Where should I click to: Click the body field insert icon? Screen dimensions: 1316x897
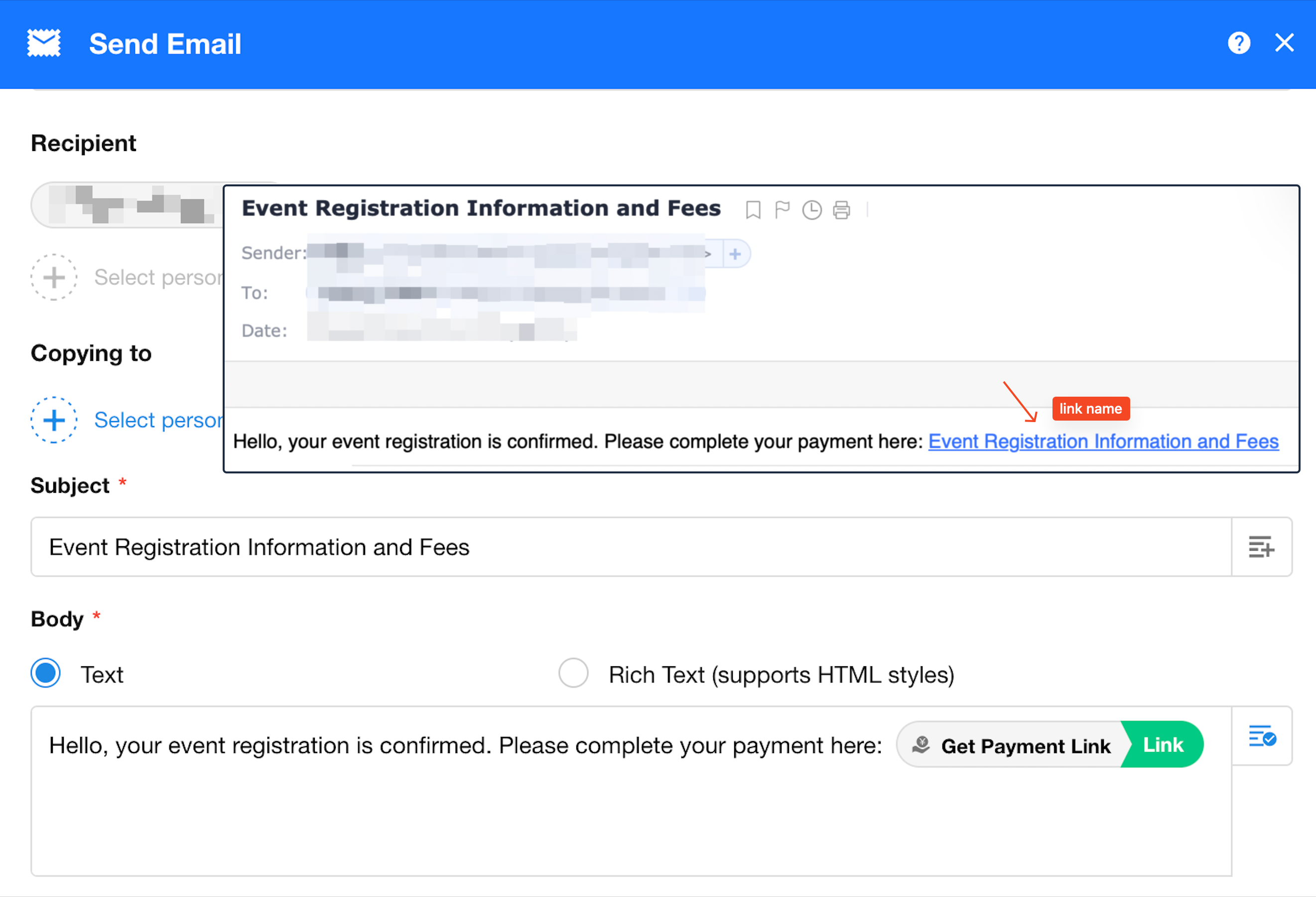(x=1262, y=737)
